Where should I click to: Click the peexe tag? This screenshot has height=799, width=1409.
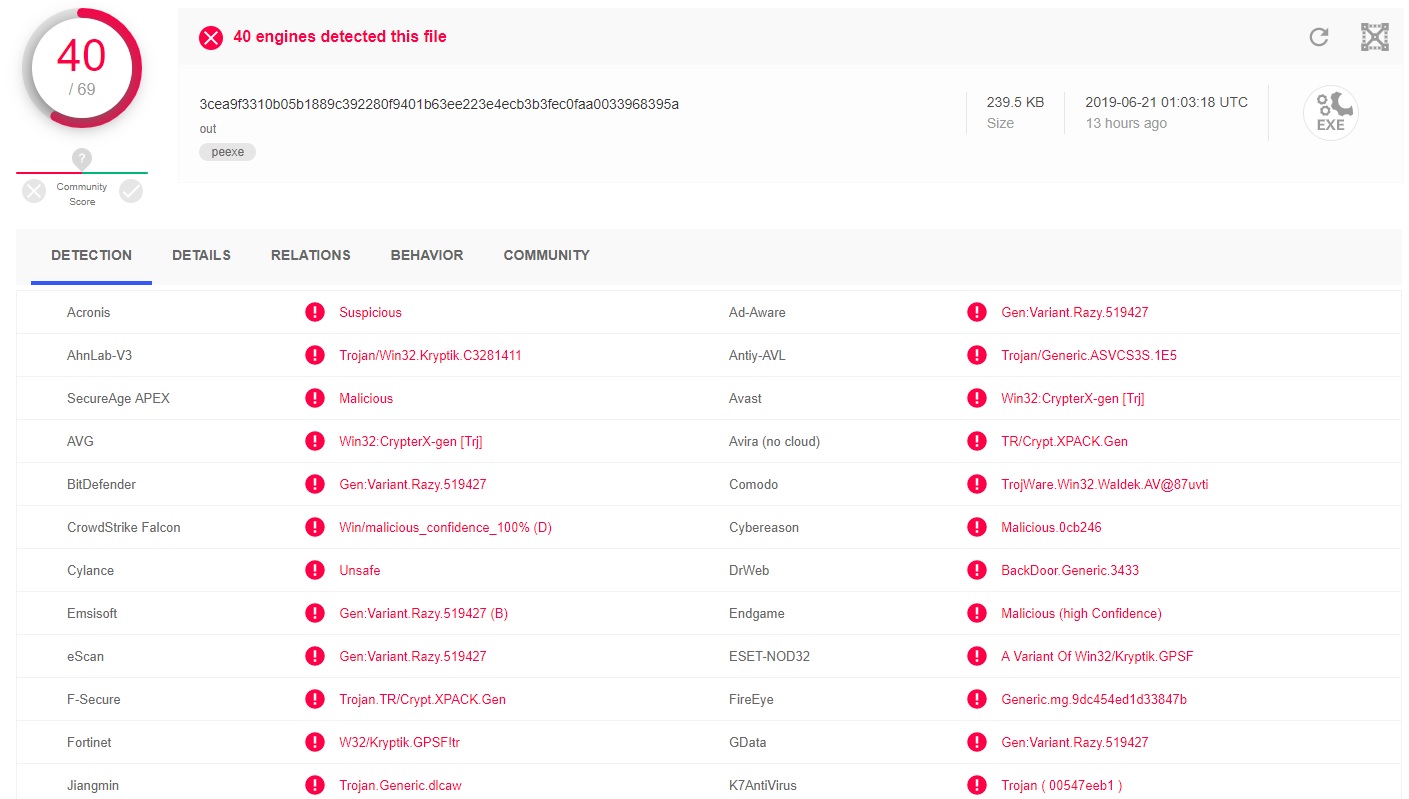228,152
